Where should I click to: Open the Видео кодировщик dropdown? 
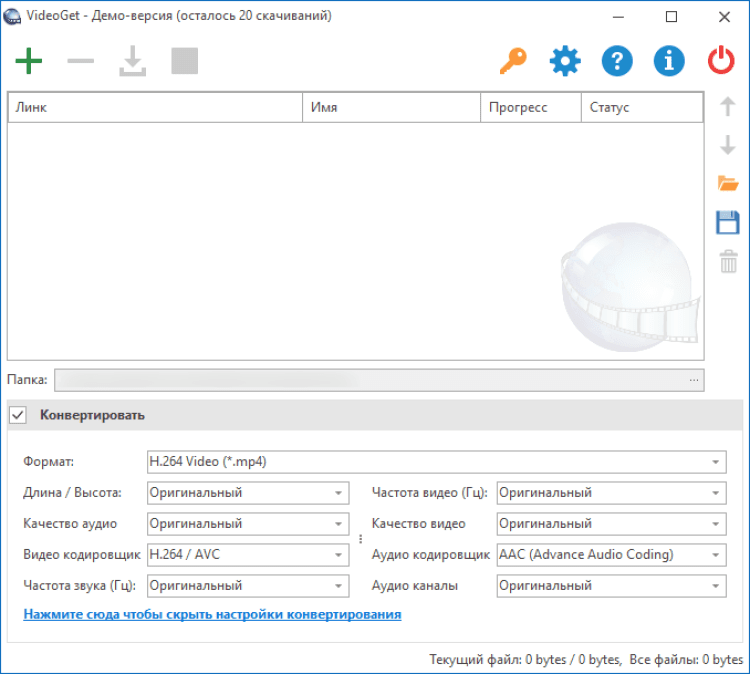pyautogui.click(x=248, y=555)
